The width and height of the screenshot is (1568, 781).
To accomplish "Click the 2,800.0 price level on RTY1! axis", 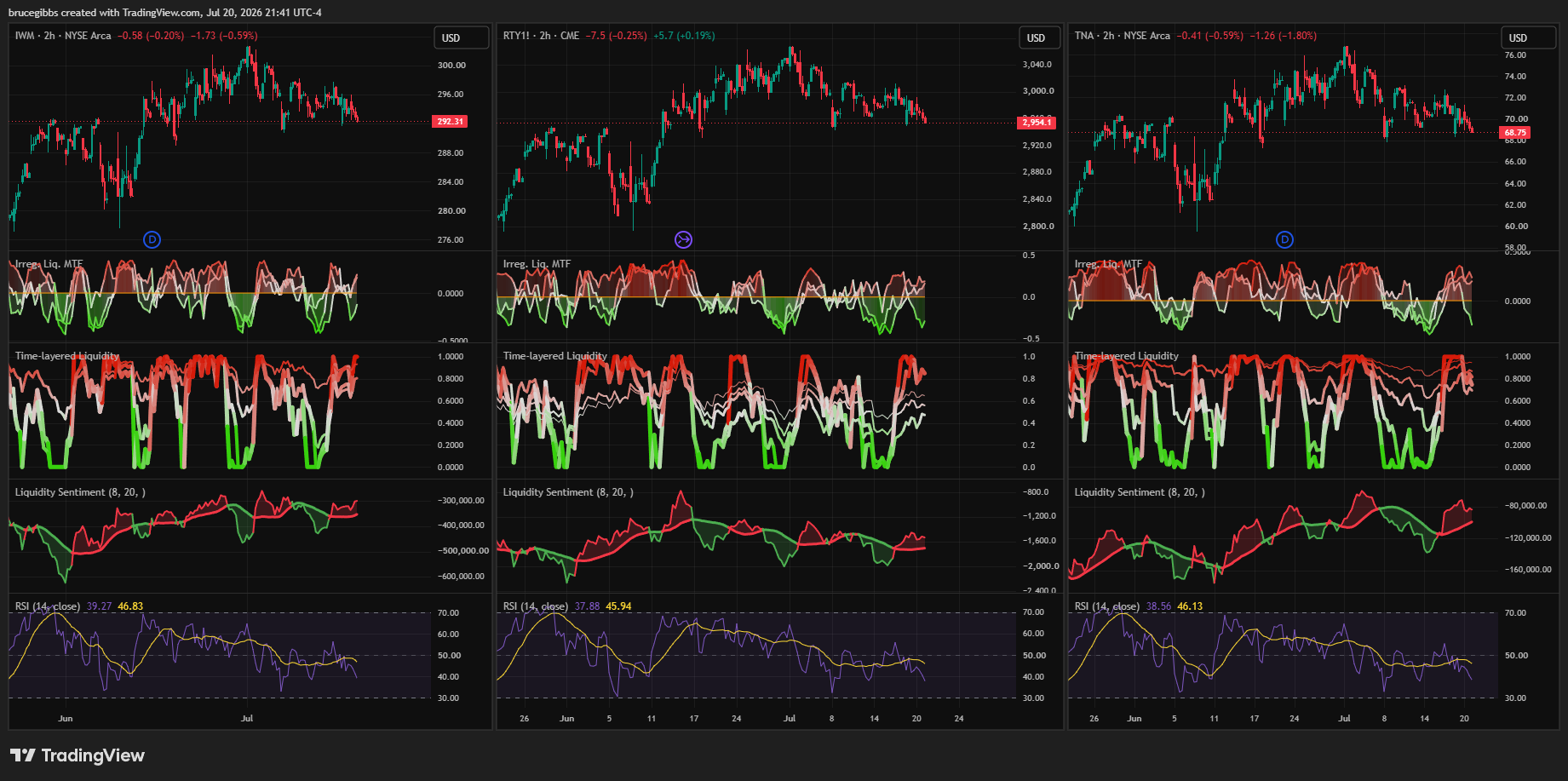I will (1037, 227).
